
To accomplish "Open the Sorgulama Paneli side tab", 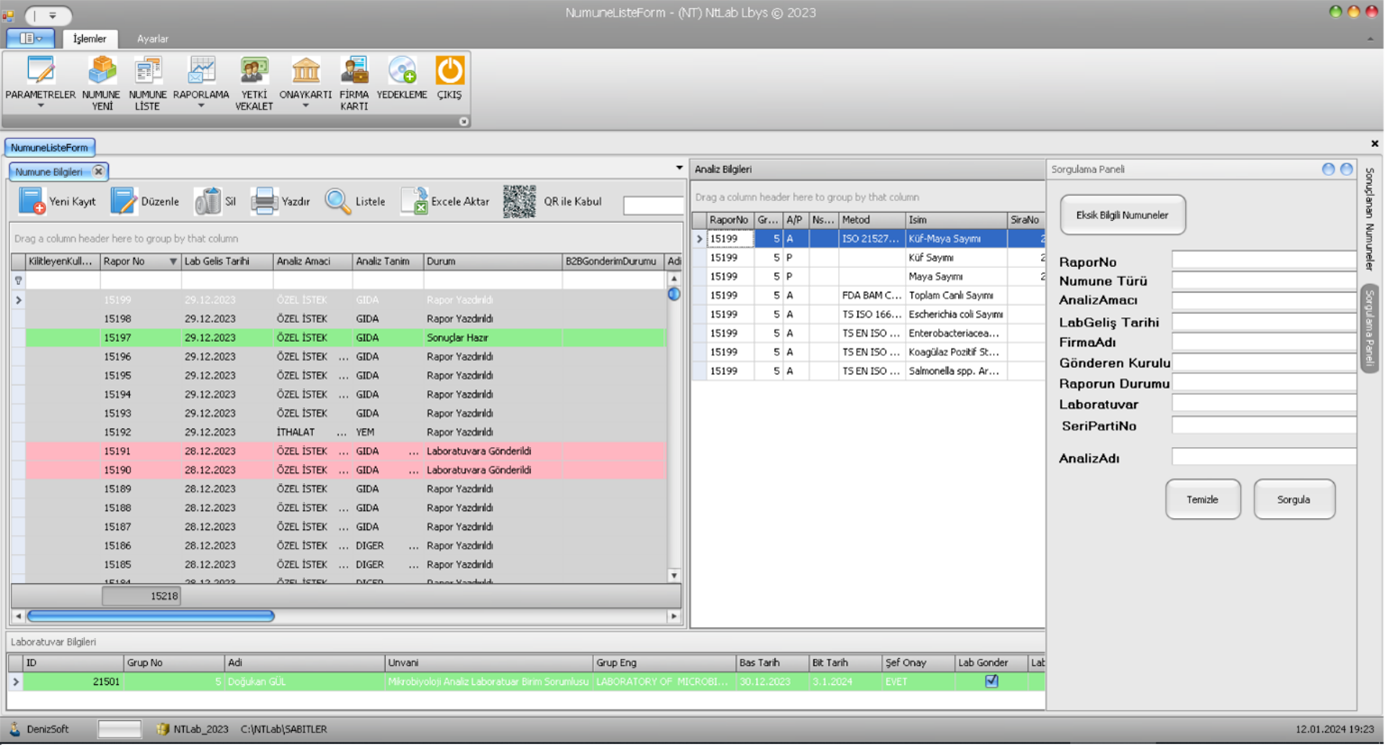I will tap(1369, 328).
